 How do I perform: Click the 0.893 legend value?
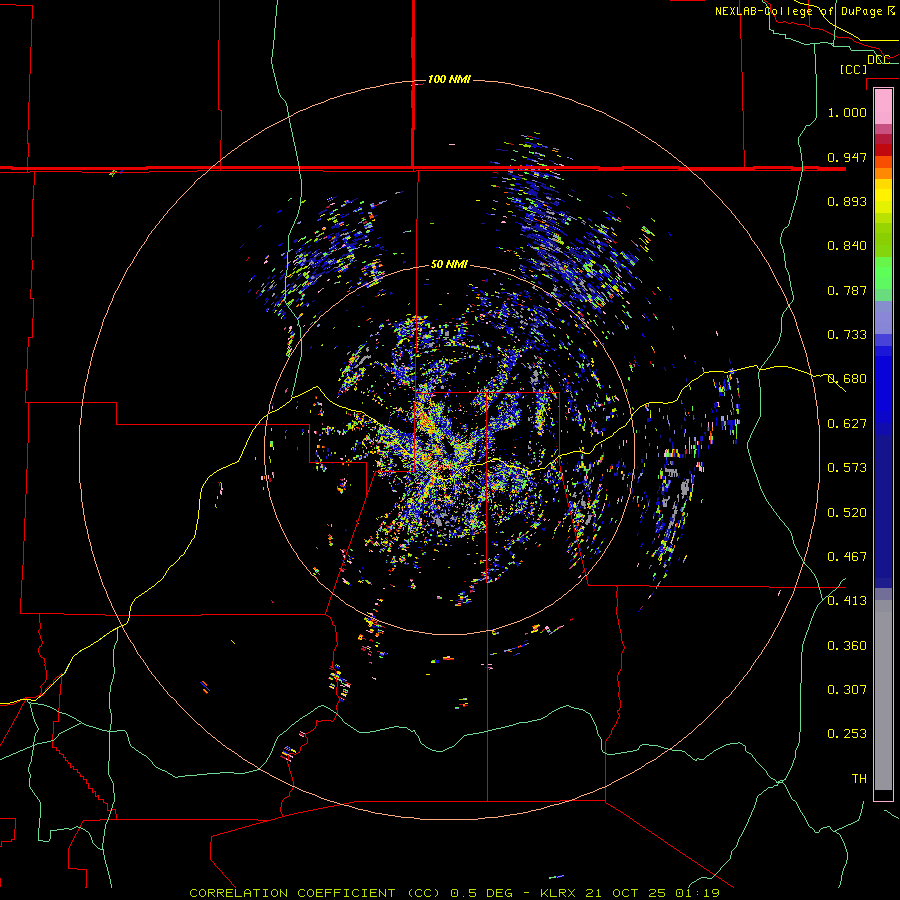coord(847,201)
